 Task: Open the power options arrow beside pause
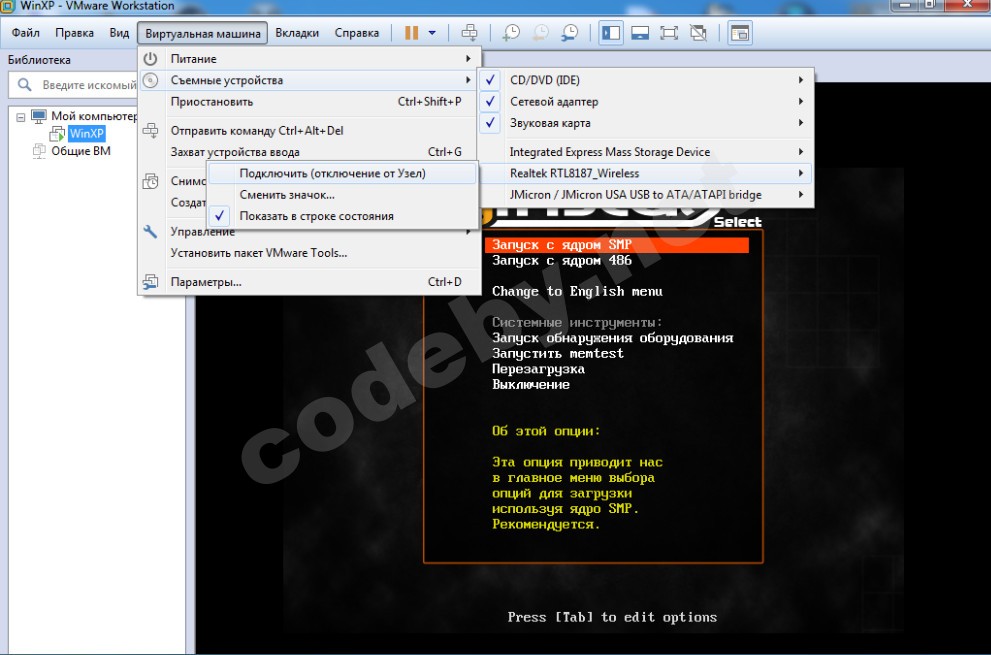(x=432, y=33)
